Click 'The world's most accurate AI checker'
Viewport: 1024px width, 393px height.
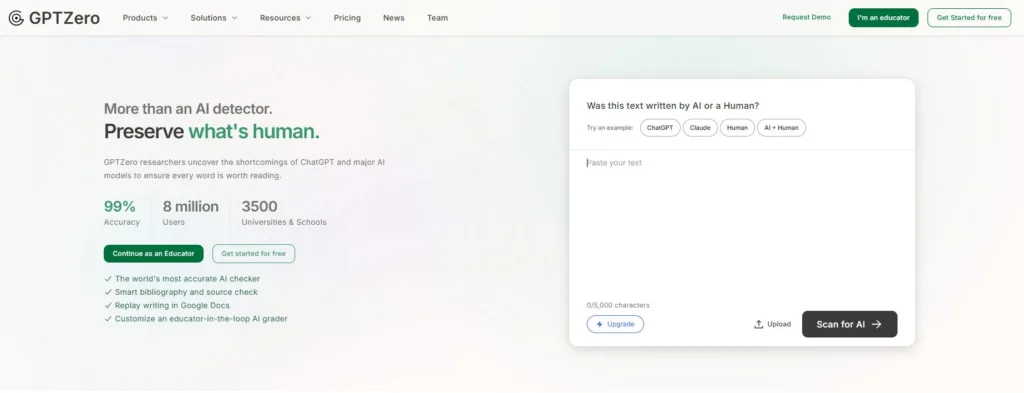pos(187,279)
